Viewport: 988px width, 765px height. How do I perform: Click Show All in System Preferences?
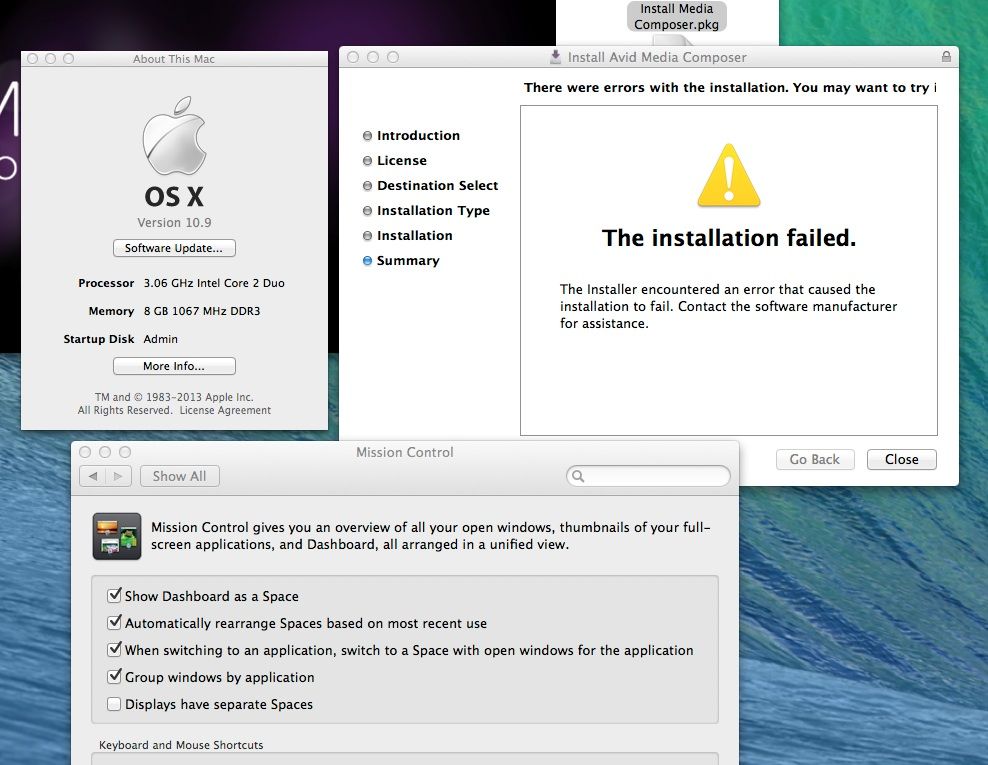[180, 476]
